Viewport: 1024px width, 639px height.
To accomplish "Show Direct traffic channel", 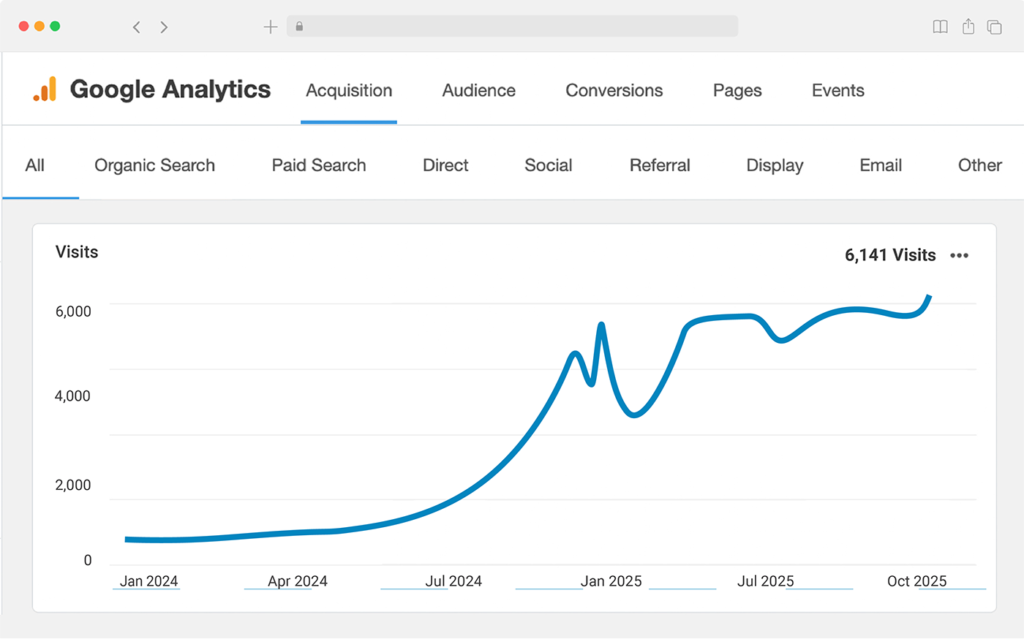I will (445, 165).
